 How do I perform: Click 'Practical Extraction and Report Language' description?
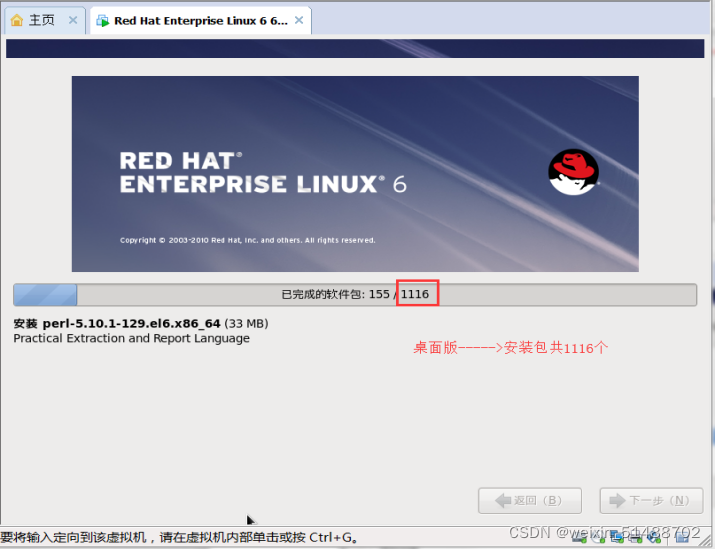pos(131,338)
